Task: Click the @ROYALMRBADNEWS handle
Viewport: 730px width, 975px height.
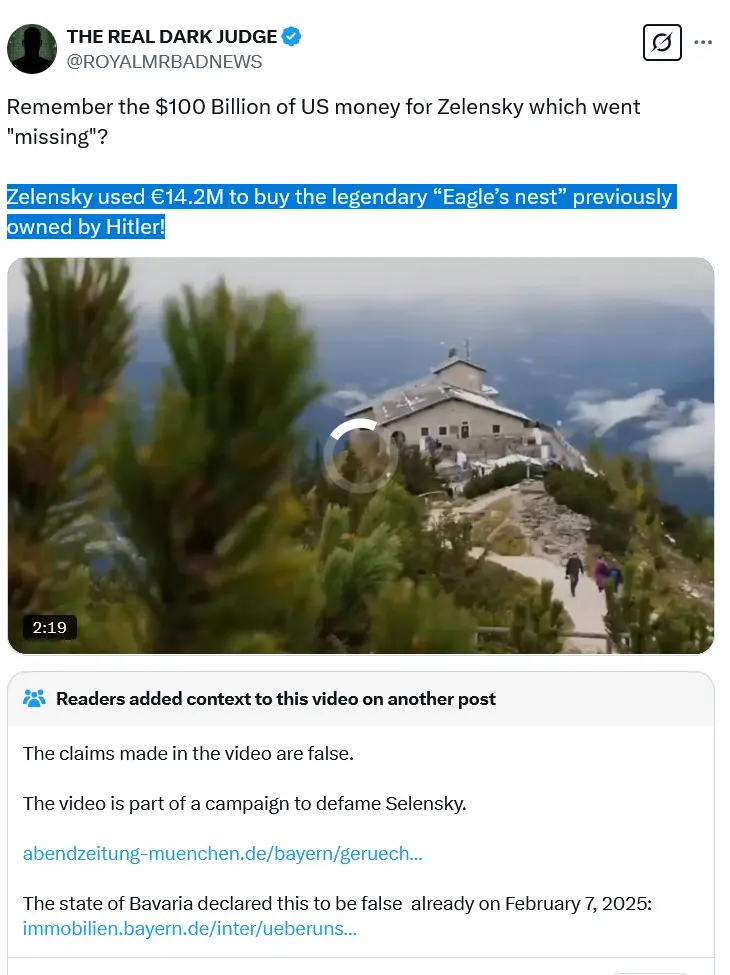Action: point(164,62)
